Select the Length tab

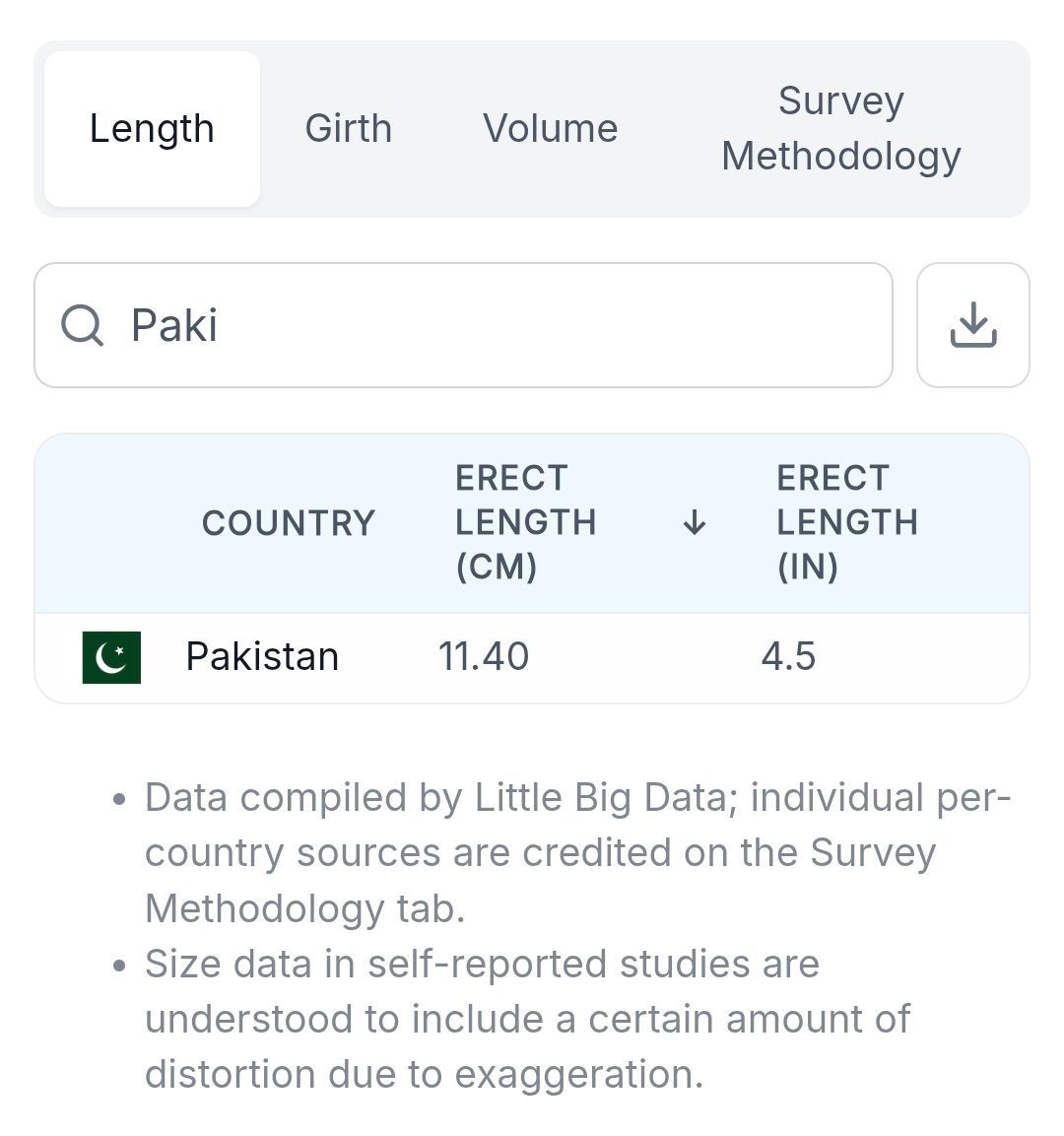[152, 129]
